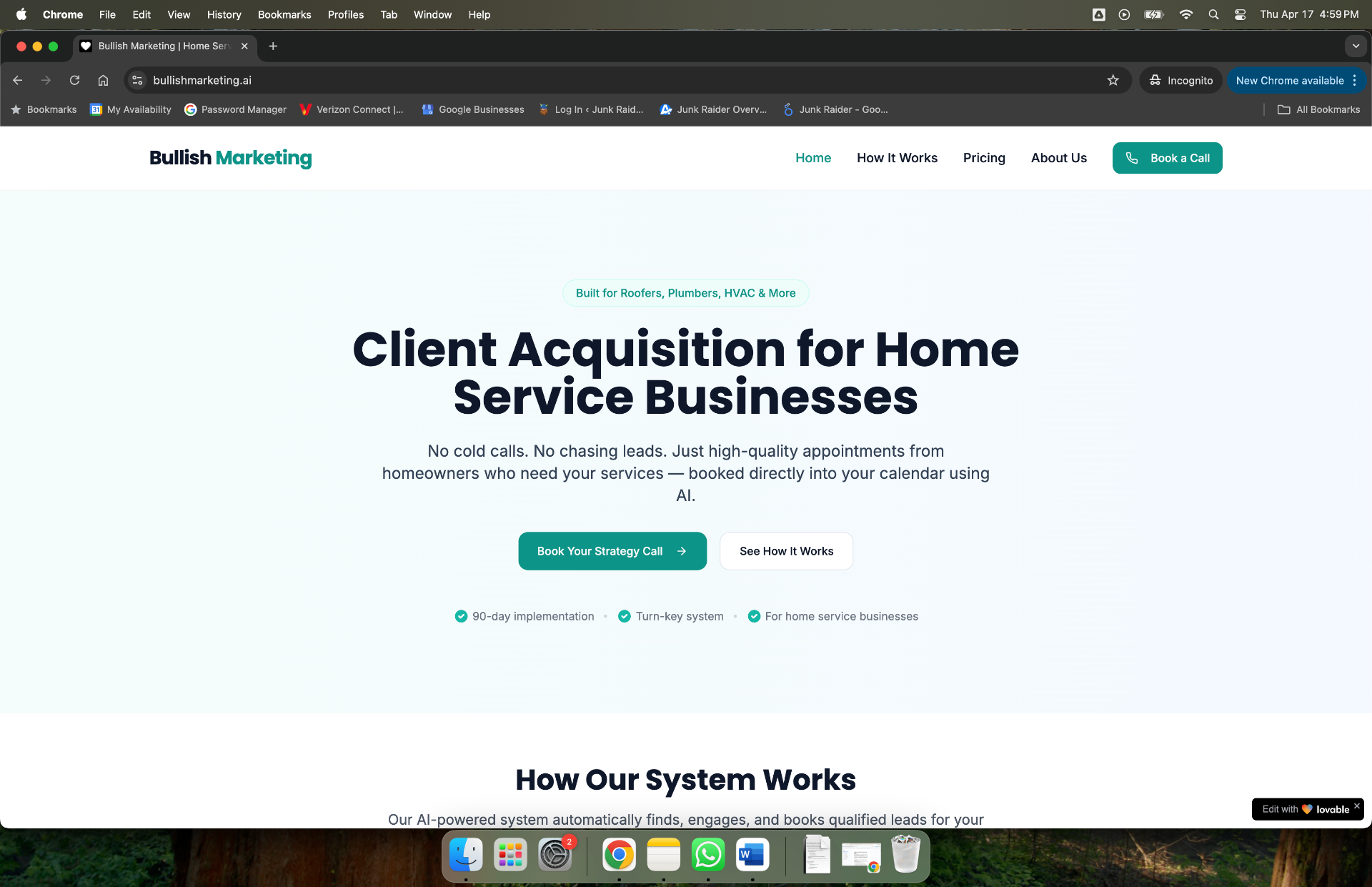Open macOS Control Center toggles

(1240, 14)
